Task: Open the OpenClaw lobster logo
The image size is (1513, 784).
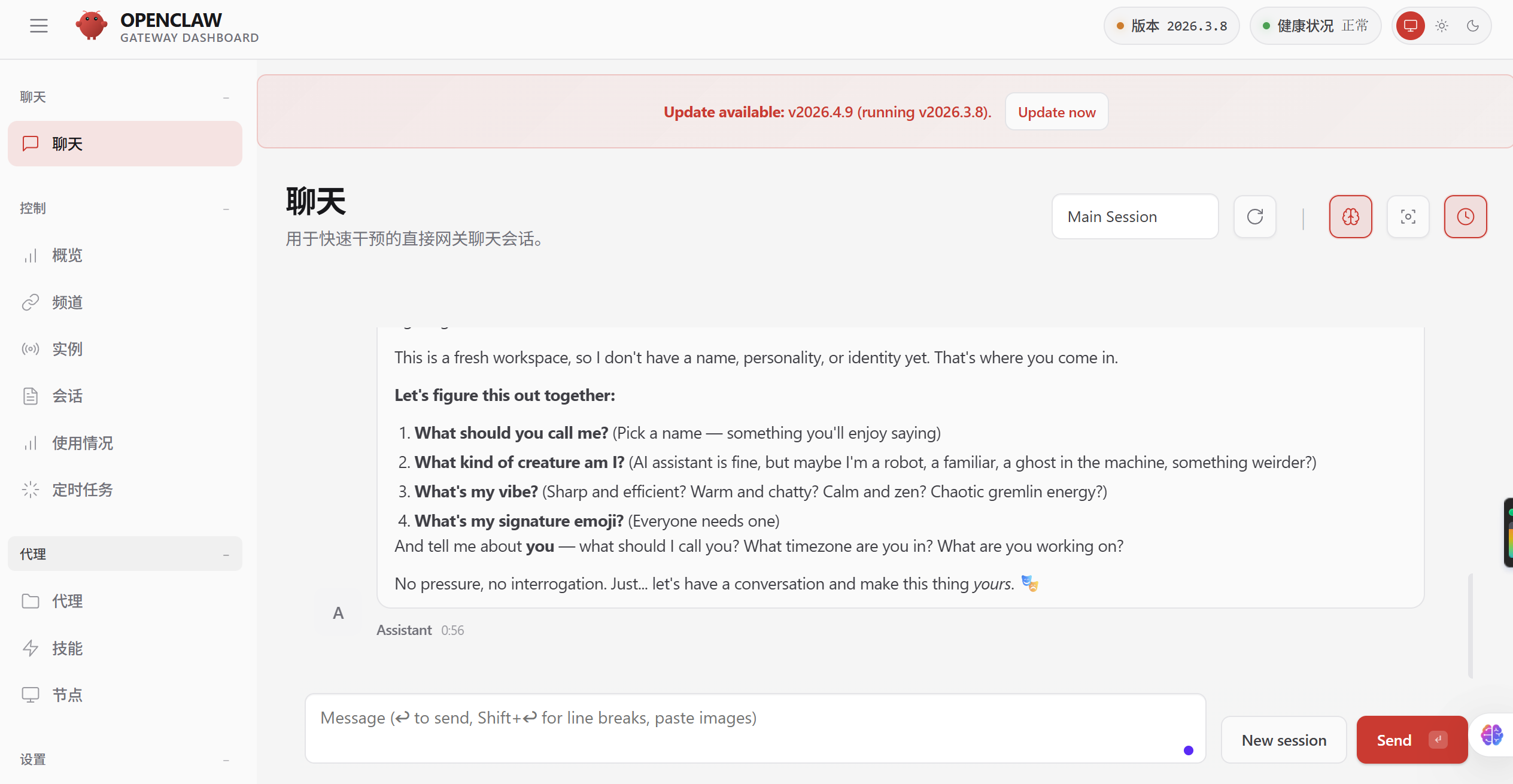Action: [x=91, y=26]
